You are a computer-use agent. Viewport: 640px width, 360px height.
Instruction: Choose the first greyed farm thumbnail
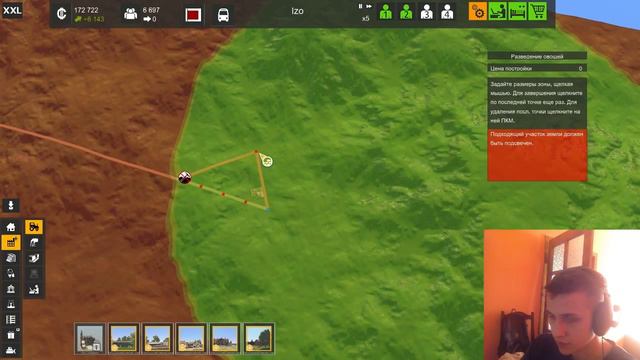tap(90, 338)
